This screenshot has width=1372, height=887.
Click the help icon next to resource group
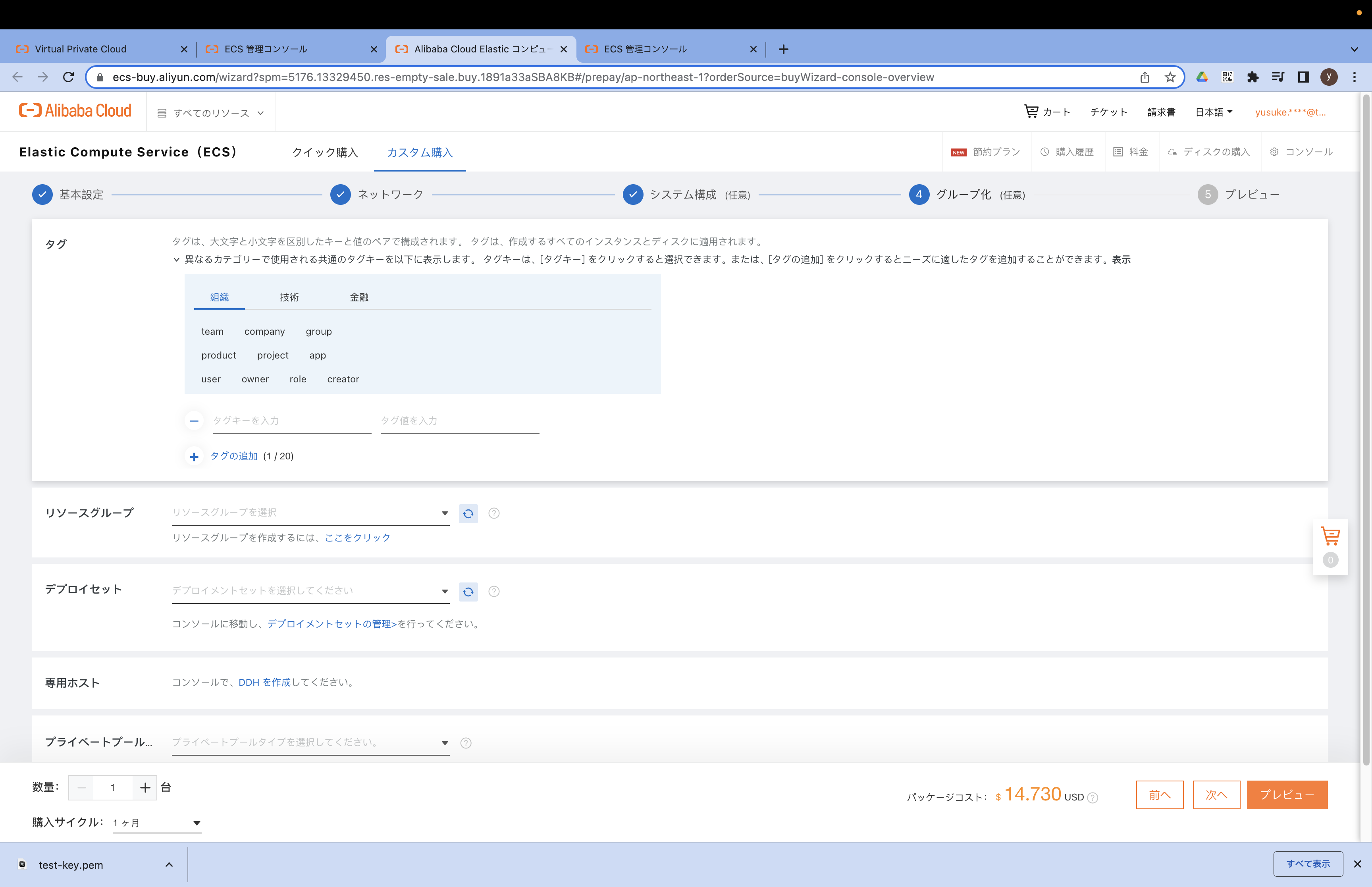(x=494, y=513)
